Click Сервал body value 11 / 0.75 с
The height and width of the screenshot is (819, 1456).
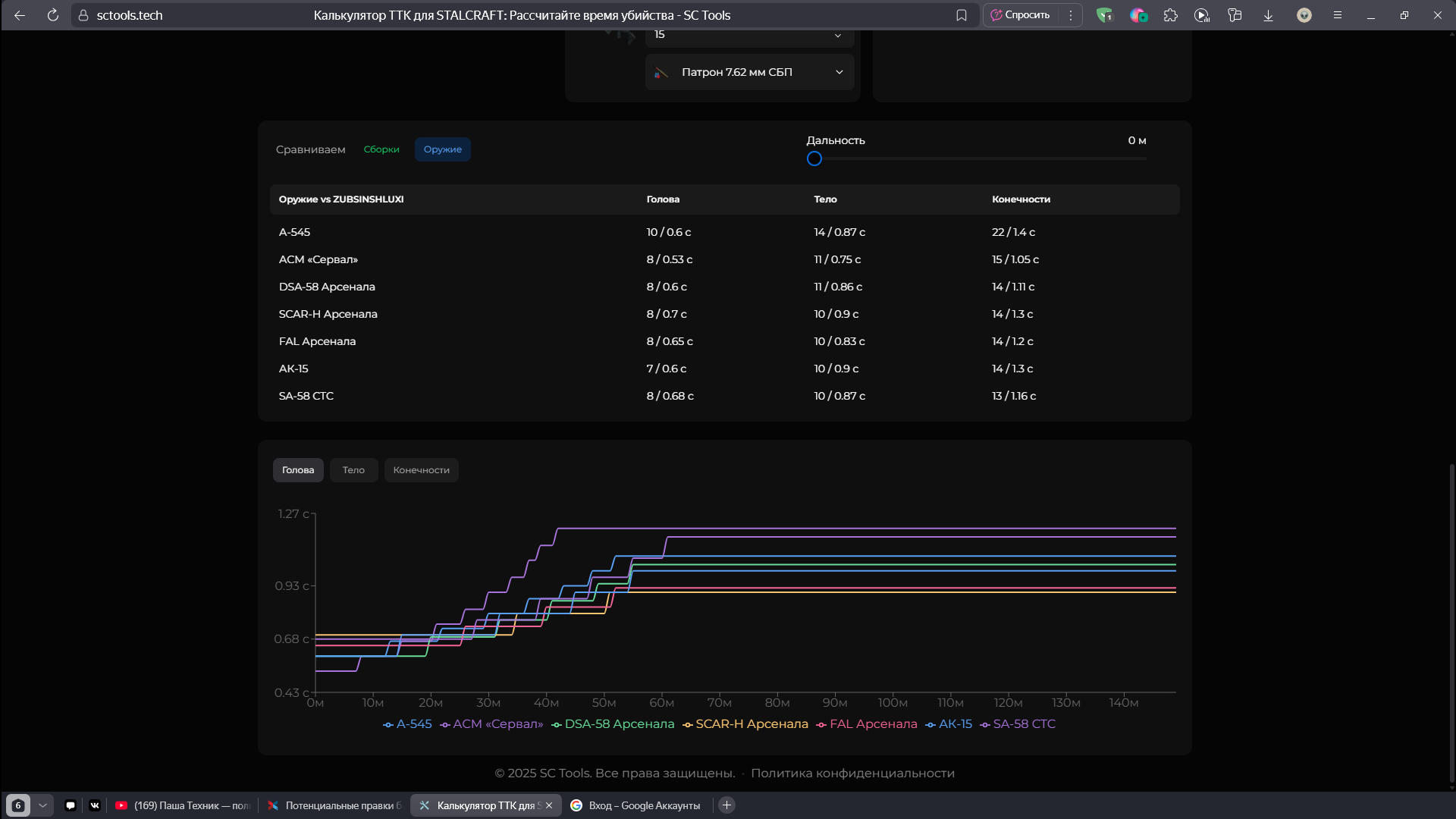coord(837,259)
